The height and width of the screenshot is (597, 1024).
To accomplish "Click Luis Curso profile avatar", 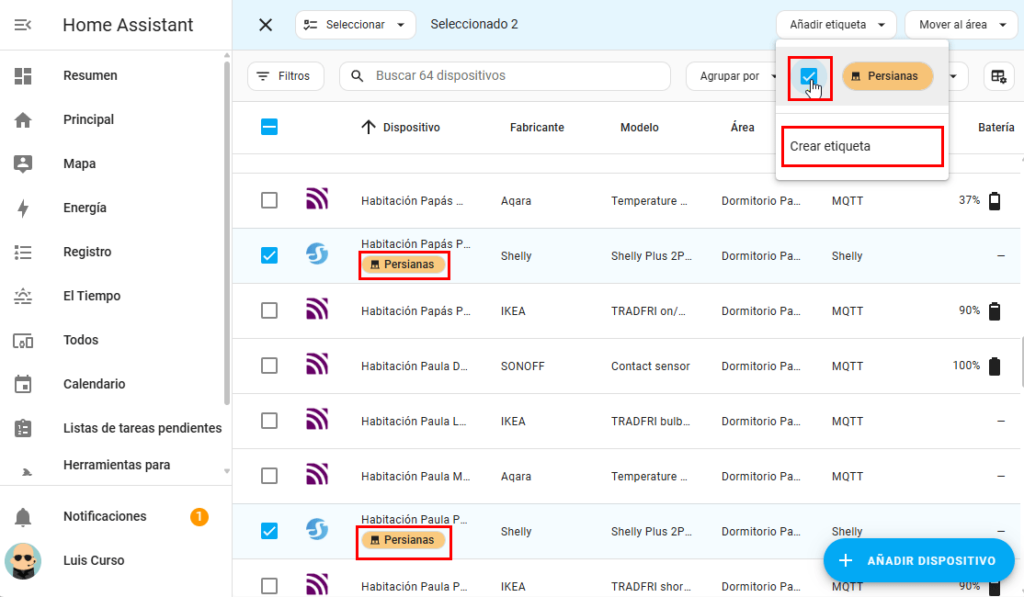I will click(23, 561).
